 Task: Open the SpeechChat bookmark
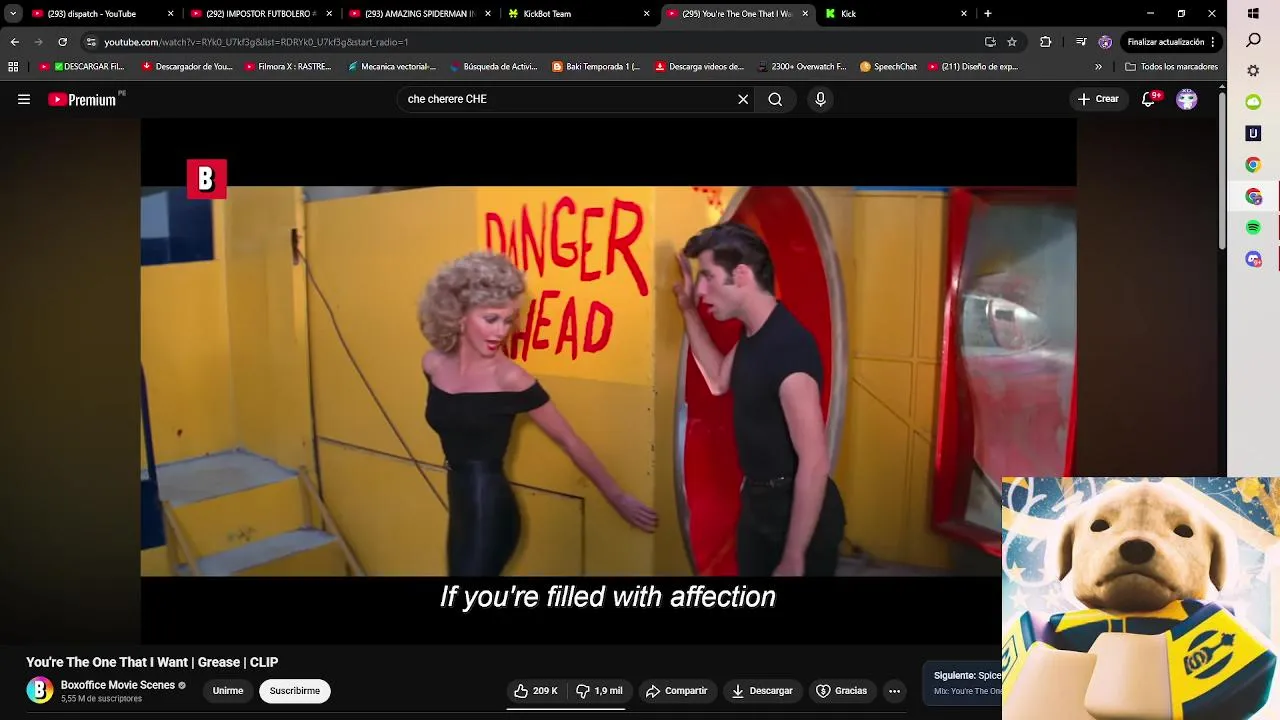888,67
